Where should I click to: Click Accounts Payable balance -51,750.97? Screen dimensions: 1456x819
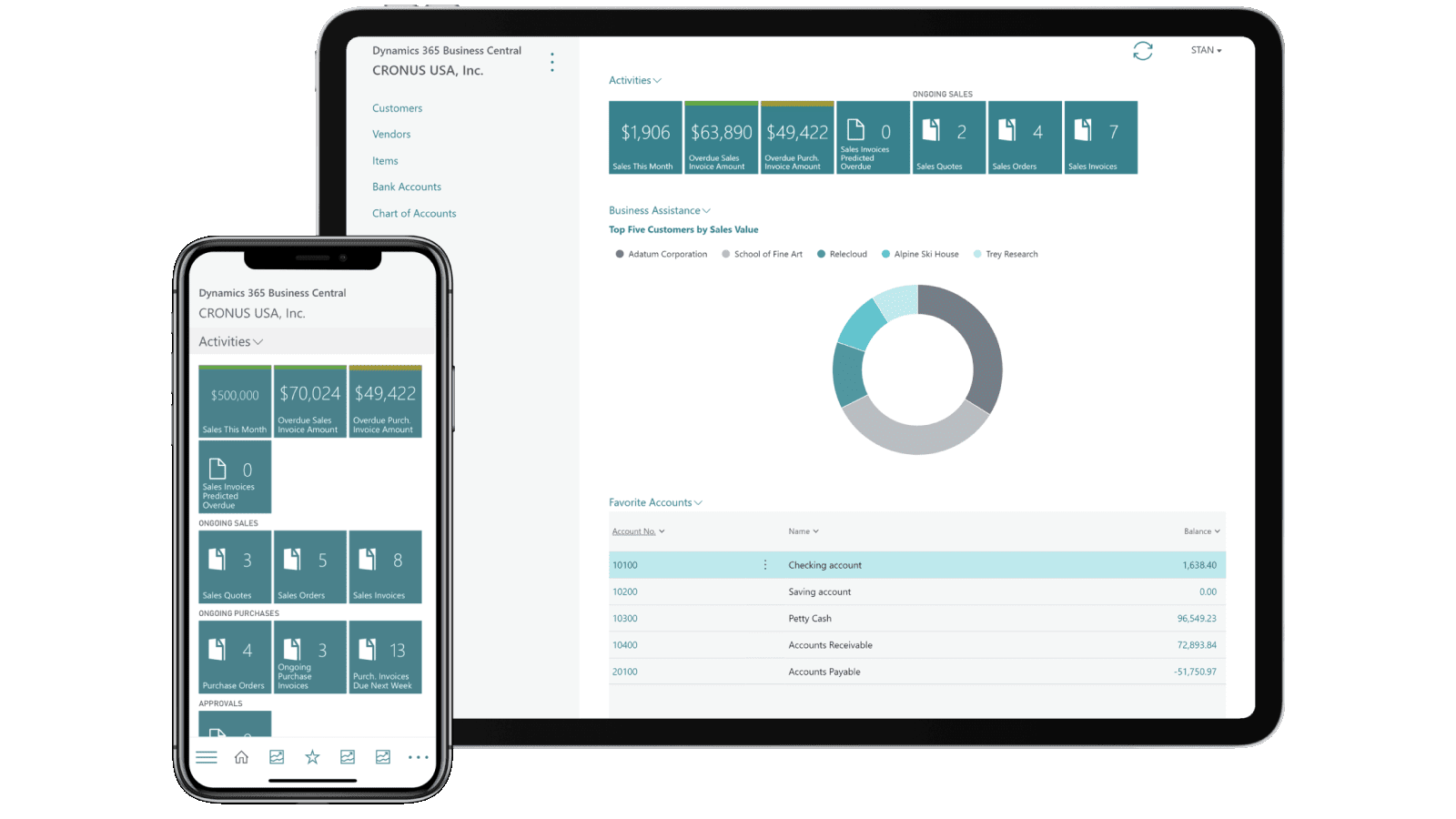(1195, 672)
